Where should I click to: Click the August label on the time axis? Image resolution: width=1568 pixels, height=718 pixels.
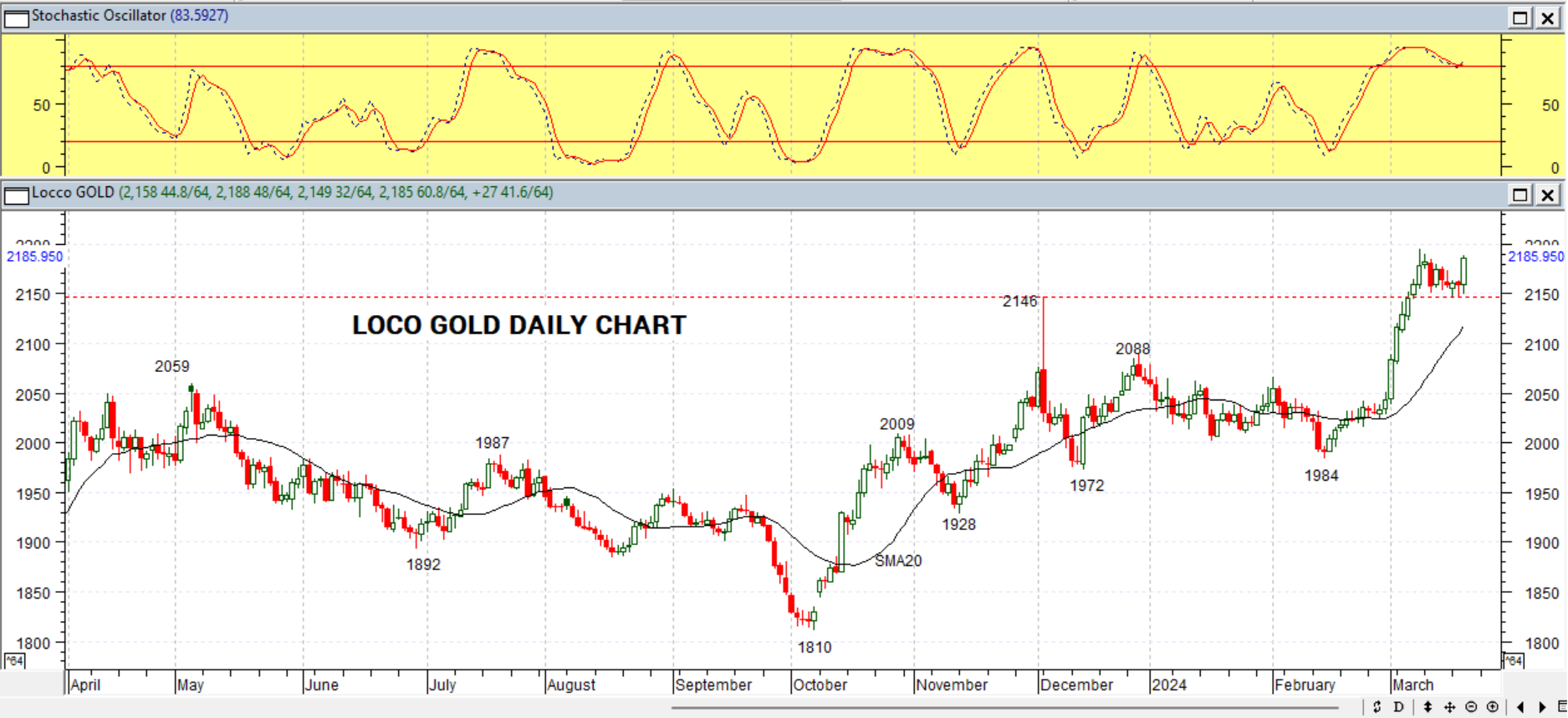click(x=571, y=685)
